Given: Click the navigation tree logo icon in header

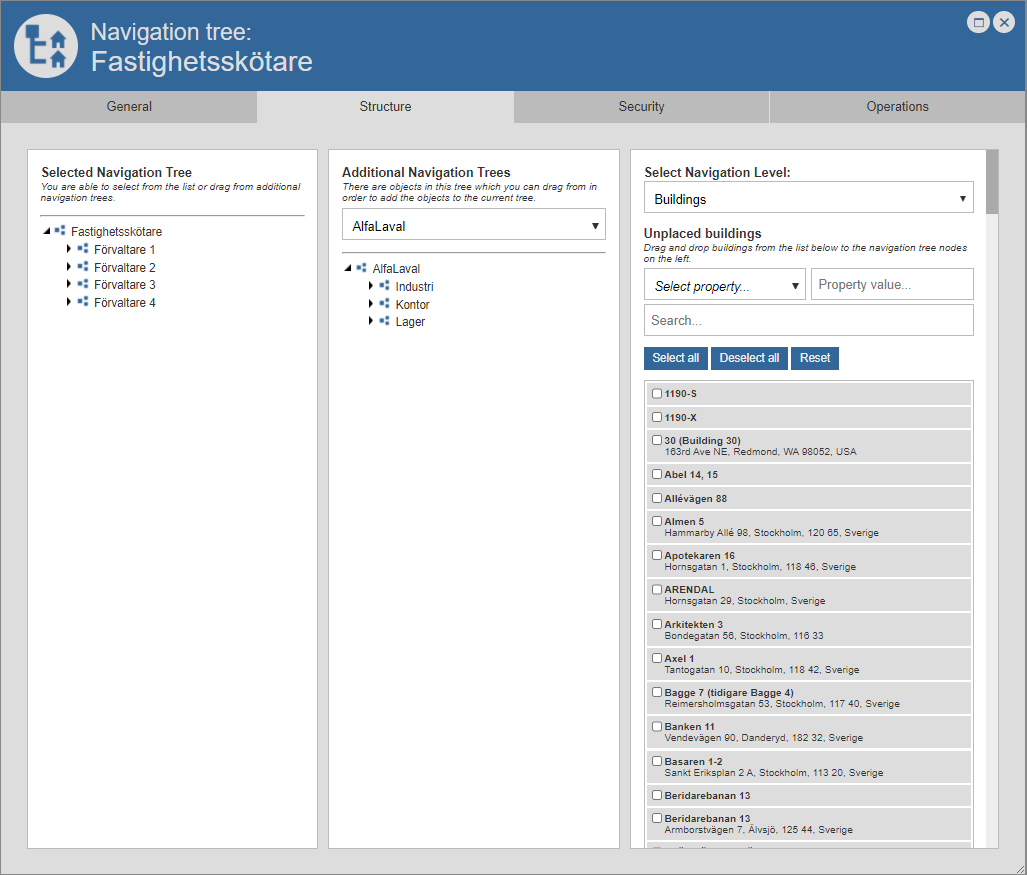Looking at the screenshot, I should tap(46, 47).
